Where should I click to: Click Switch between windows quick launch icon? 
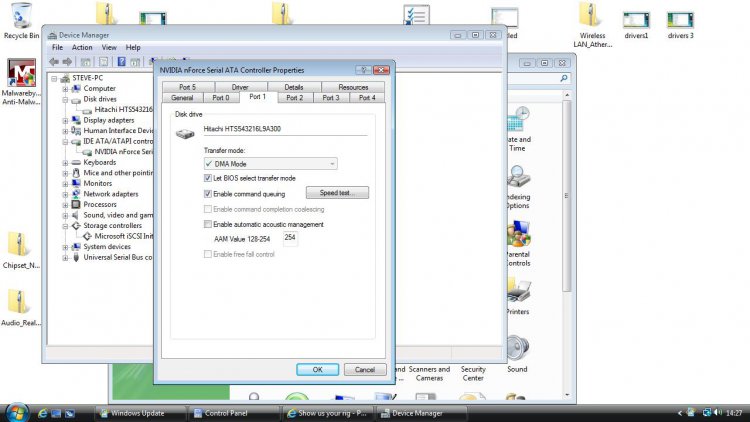69,413
